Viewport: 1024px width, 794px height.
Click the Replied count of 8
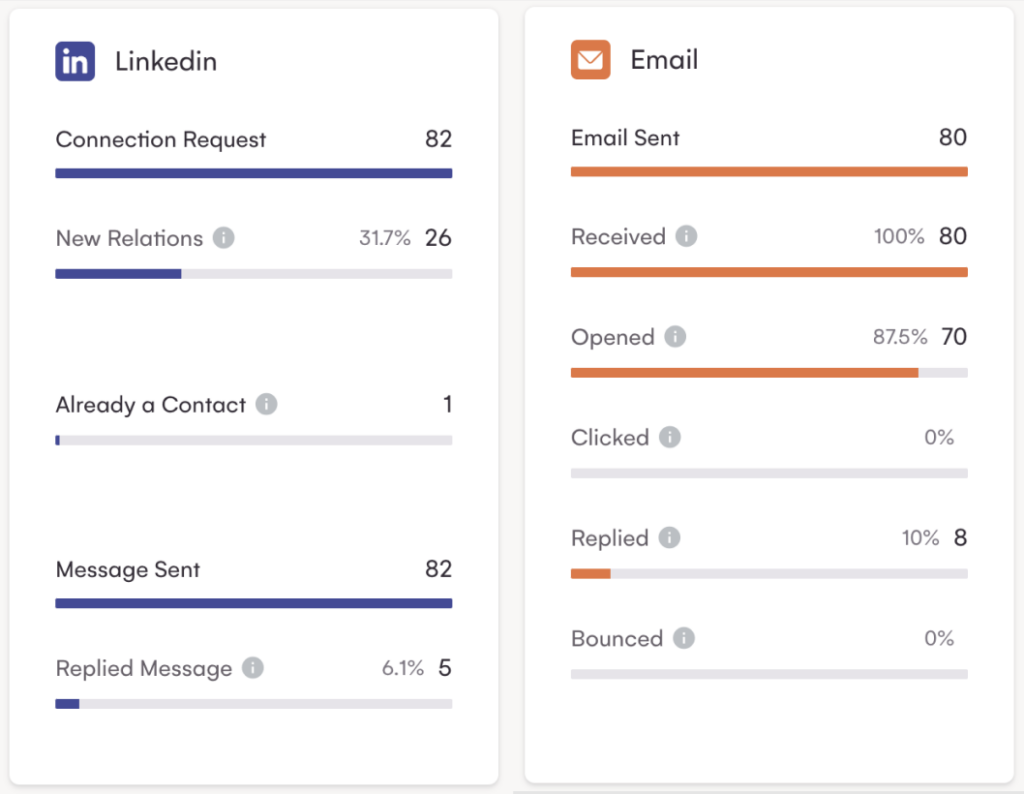[957, 538]
